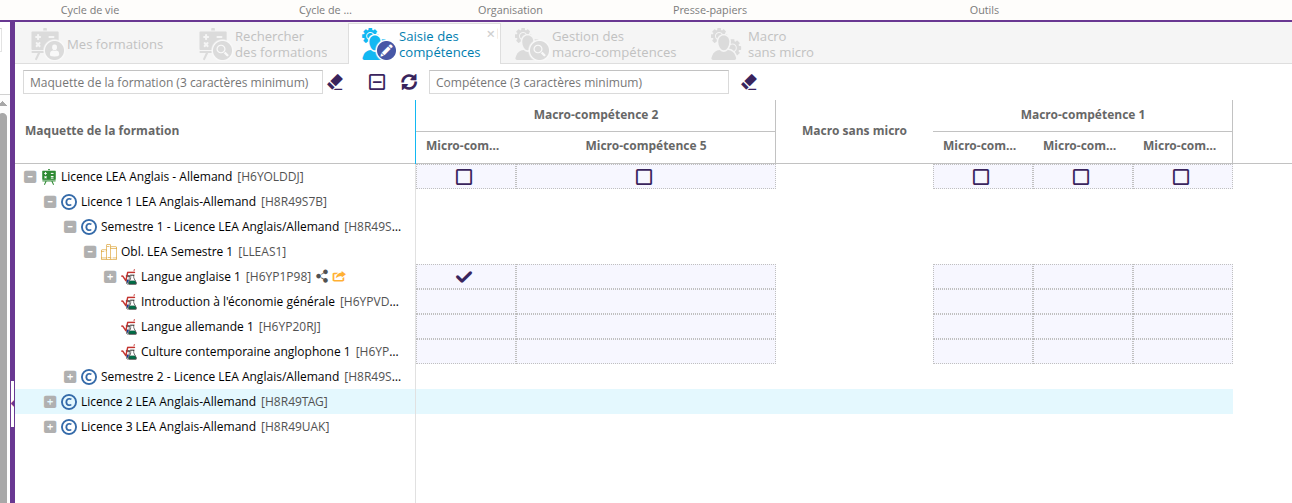Screen dimensions: 1292x503
Task: Click the Obl. LEA Semestre 1 list icon
Action: (109, 252)
